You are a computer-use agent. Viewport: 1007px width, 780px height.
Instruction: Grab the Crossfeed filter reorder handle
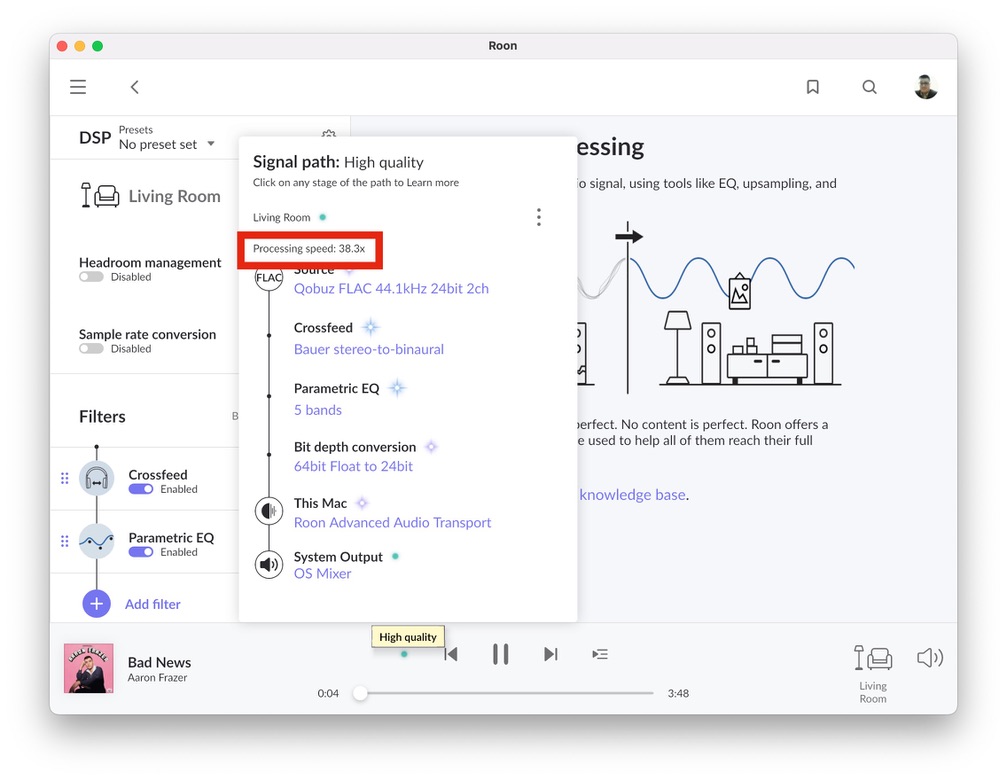(x=64, y=478)
